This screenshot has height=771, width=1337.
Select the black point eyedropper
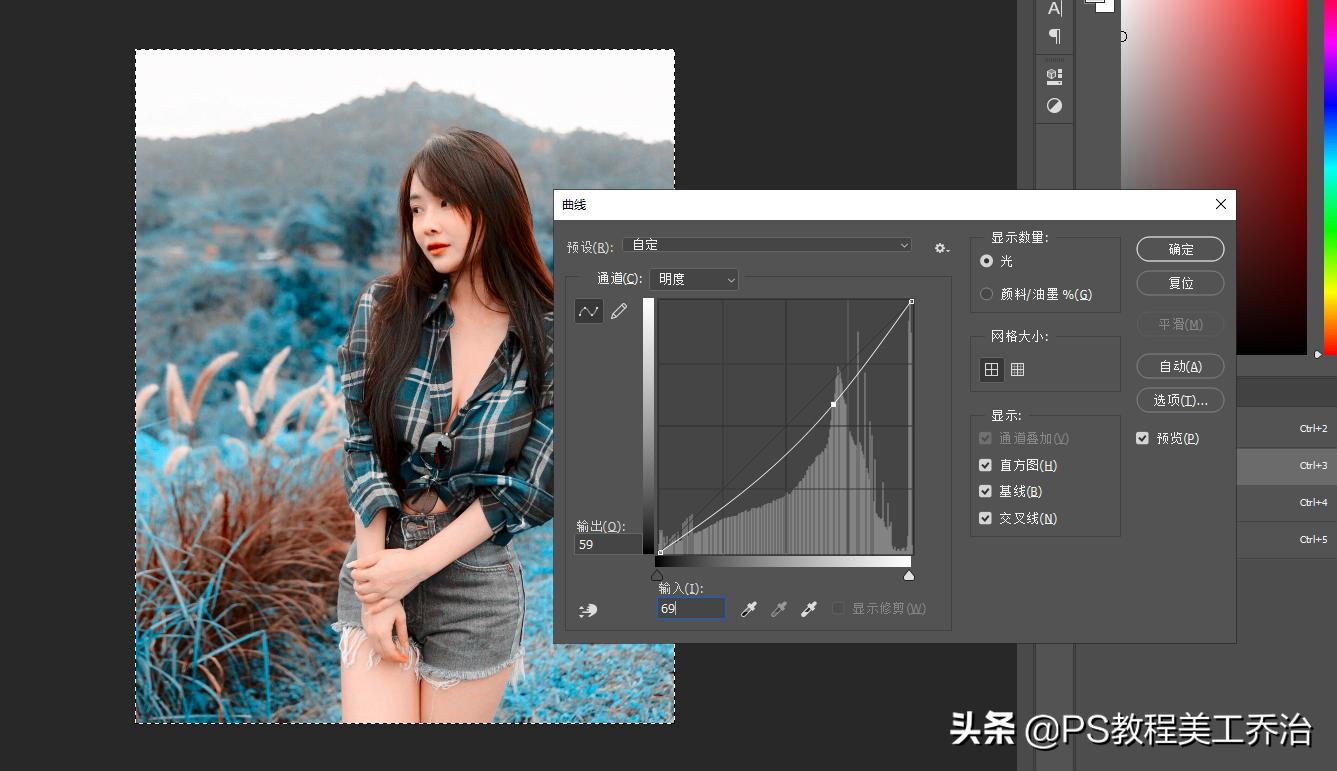748,608
